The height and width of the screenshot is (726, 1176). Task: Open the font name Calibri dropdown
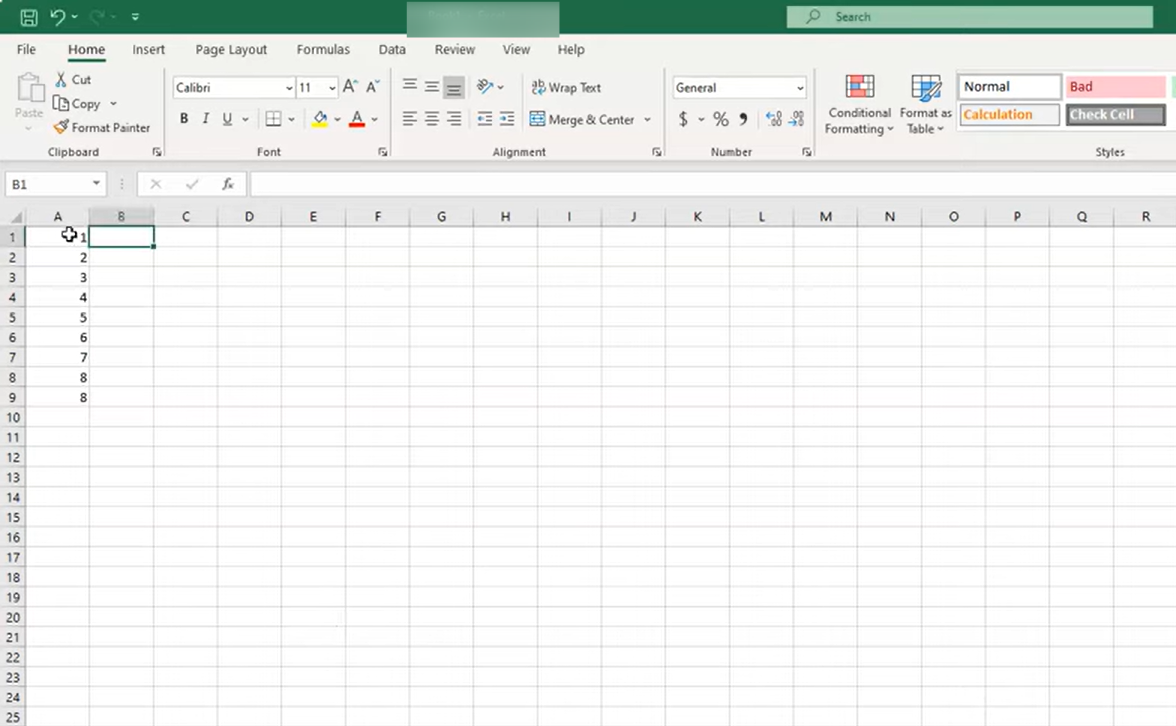tap(289, 88)
